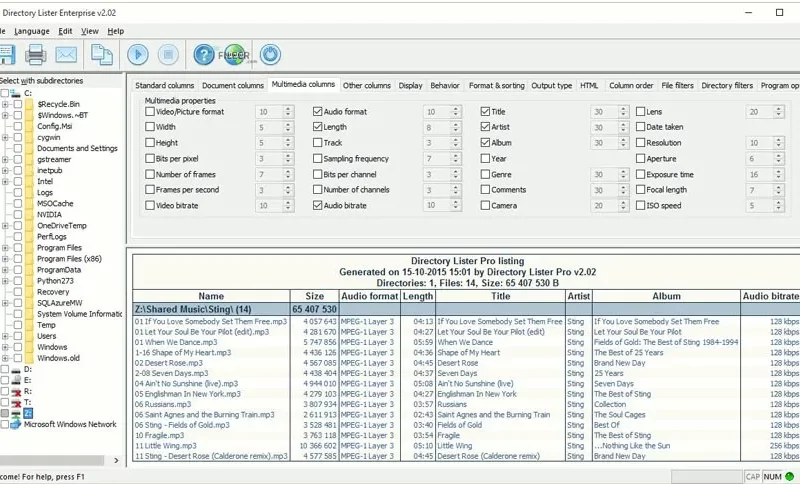
Task: Enable the Genre checkbox
Action: coord(485,174)
